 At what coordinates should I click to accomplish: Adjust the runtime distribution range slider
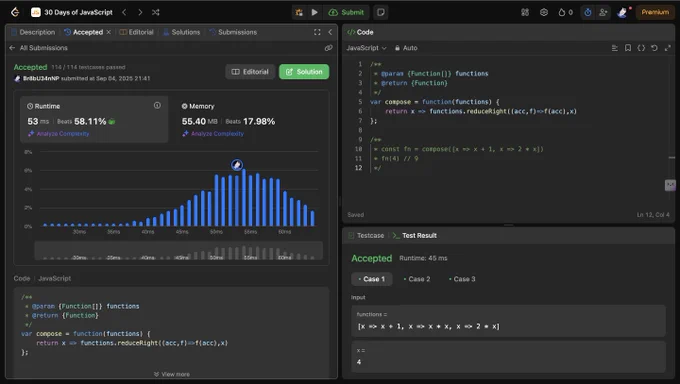tap(179, 251)
